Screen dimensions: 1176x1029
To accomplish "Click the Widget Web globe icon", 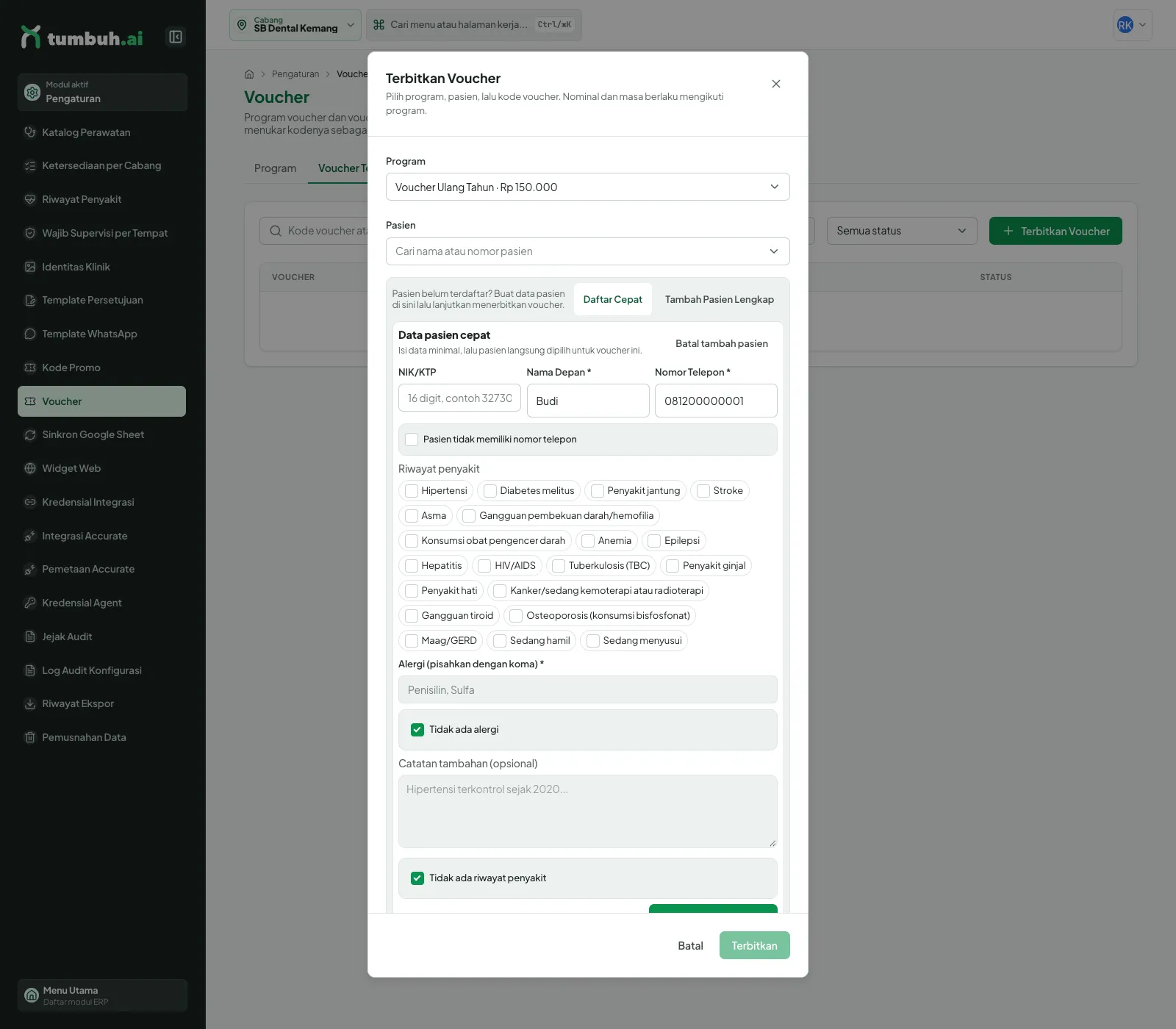I will tap(30, 468).
